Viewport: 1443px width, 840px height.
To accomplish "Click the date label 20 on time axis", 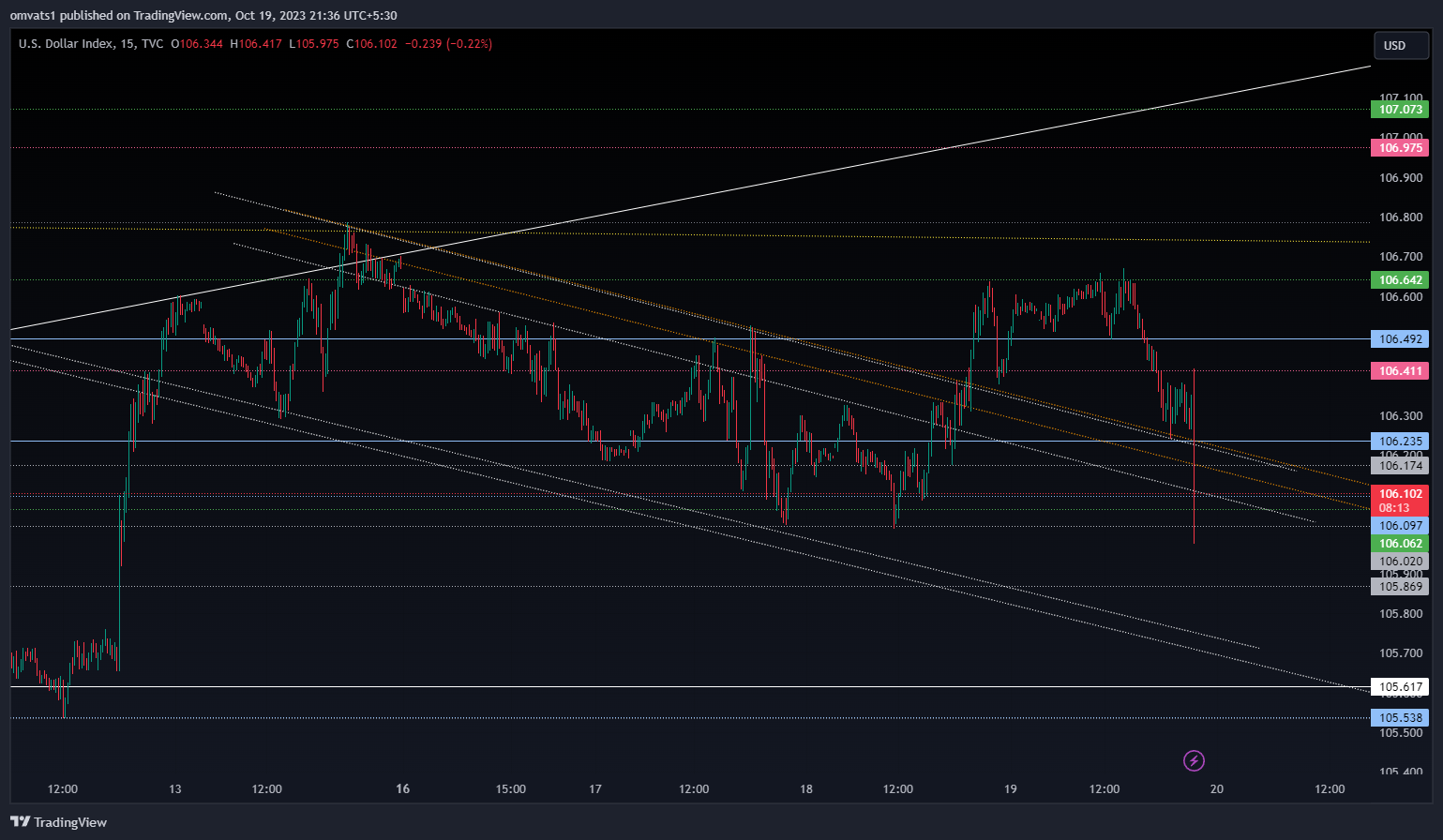I will pyautogui.click(x=1216, y=789).
